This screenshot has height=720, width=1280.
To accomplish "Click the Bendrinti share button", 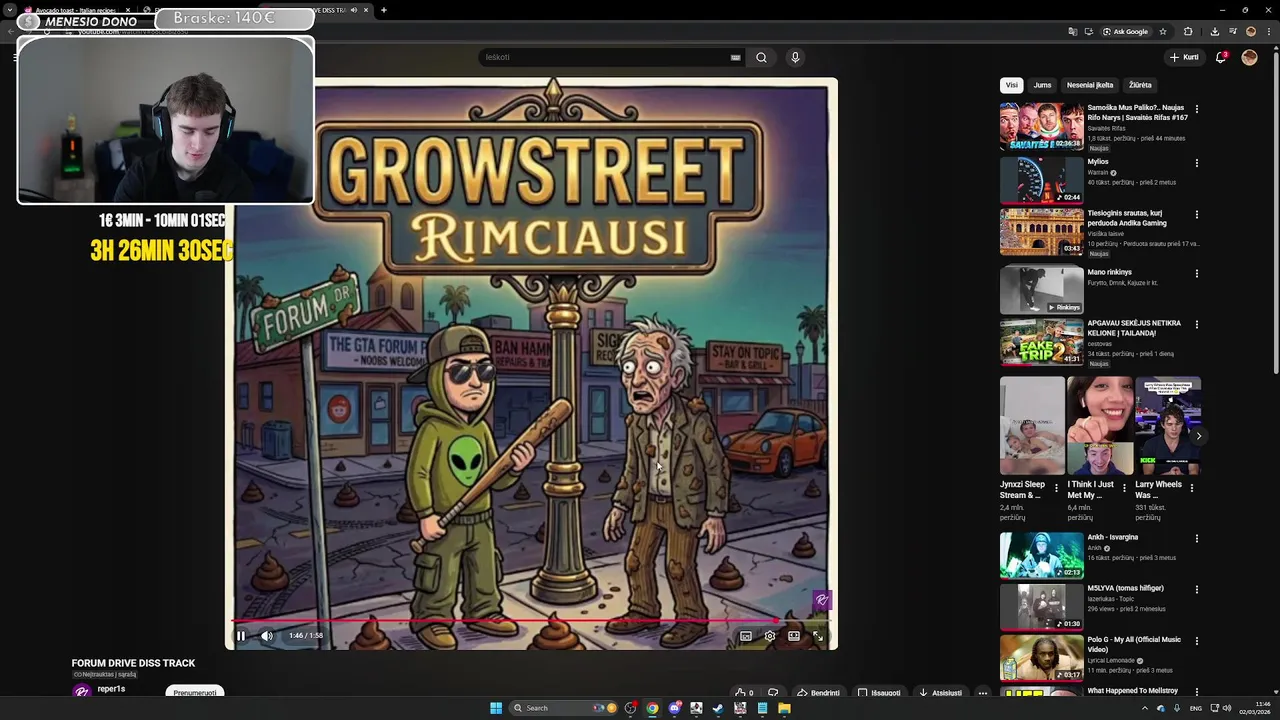I will [x=818, y=692].
